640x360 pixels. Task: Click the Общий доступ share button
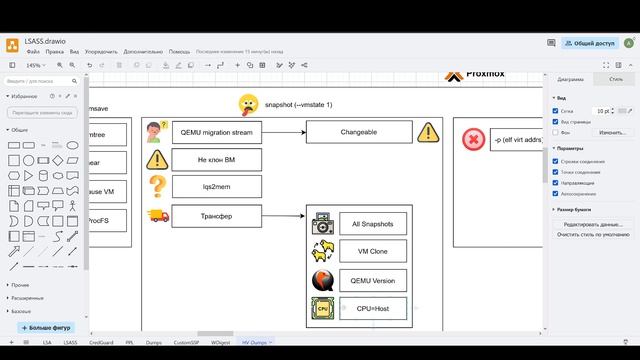coord(590,43)
